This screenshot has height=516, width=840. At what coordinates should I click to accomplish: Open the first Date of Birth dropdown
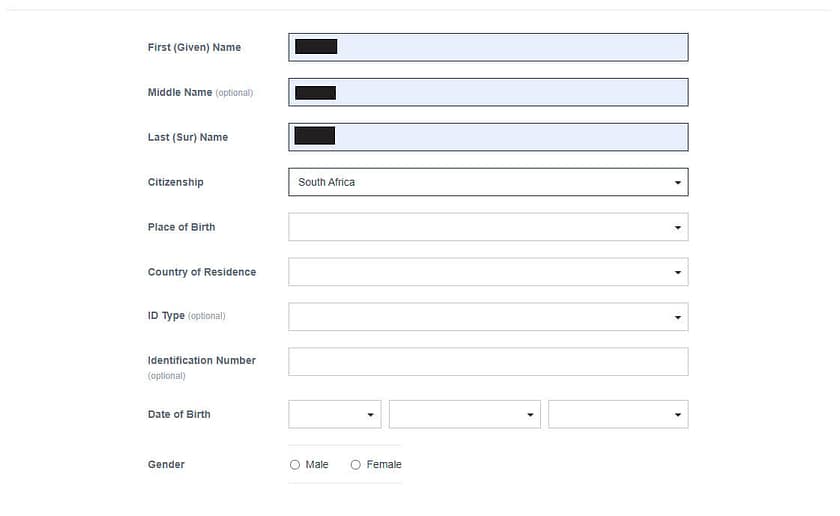coord(334,414)
